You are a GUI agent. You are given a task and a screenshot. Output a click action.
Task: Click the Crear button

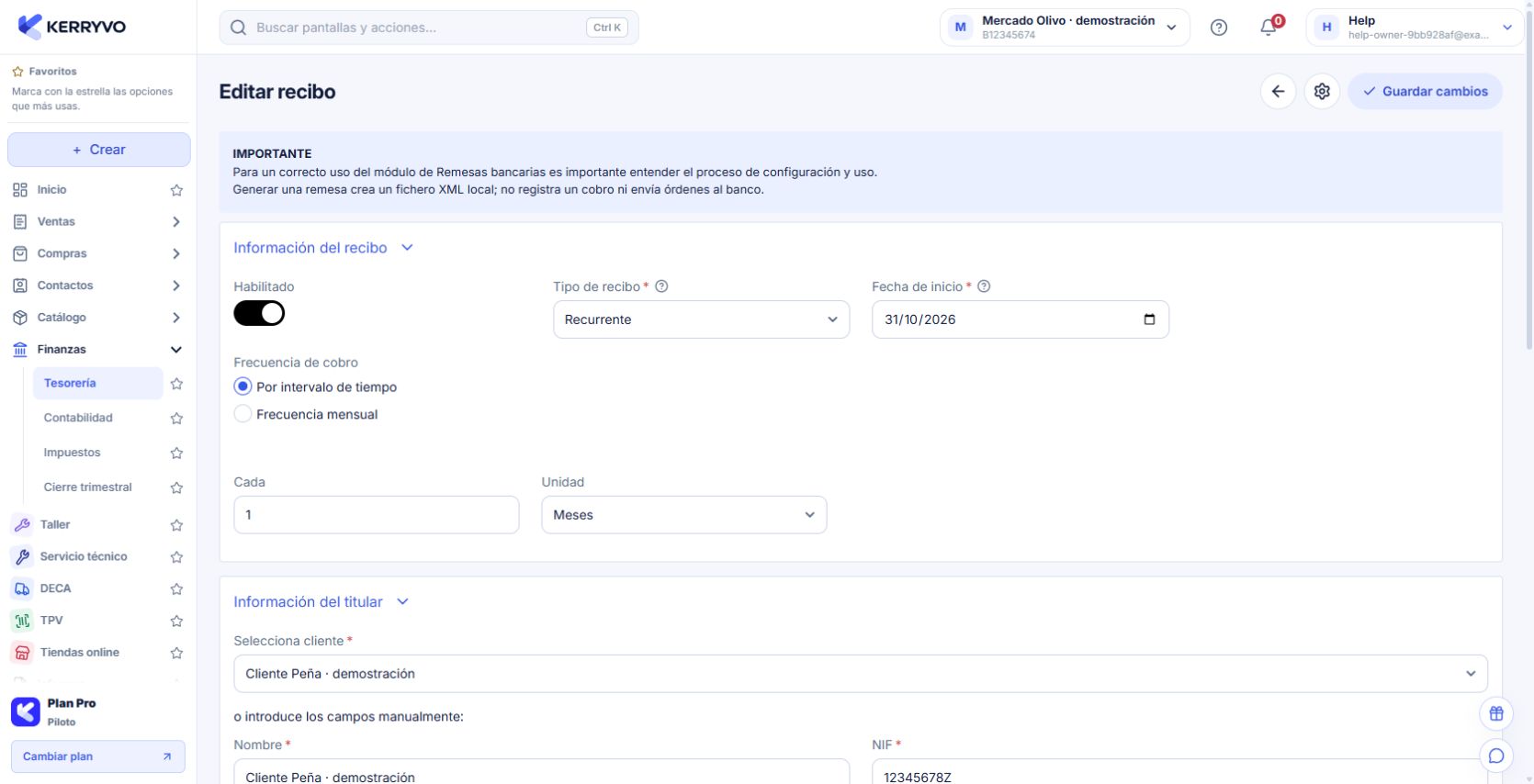[x=98, y=150]
